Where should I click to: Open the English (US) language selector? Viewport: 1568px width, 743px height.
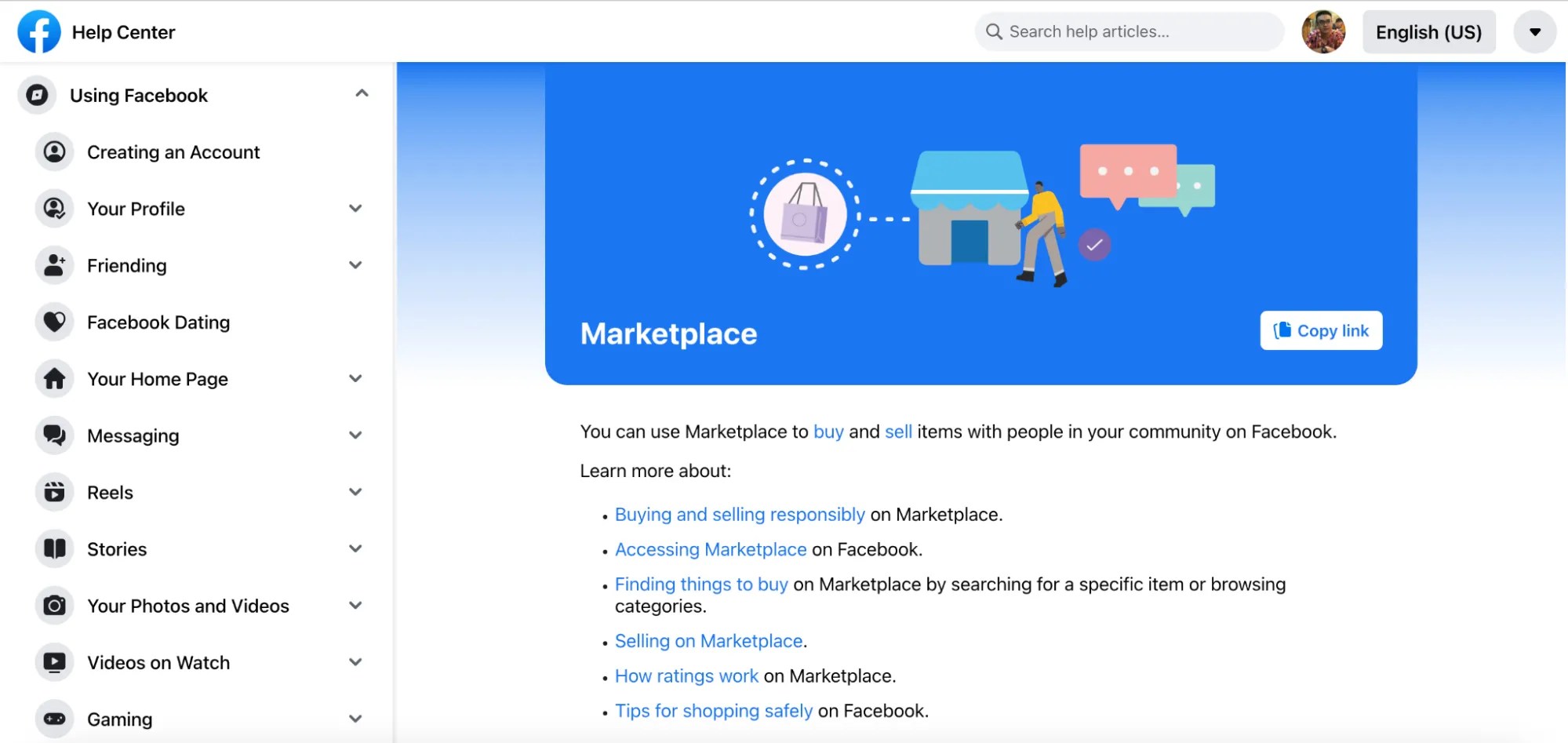point(1428,31)
